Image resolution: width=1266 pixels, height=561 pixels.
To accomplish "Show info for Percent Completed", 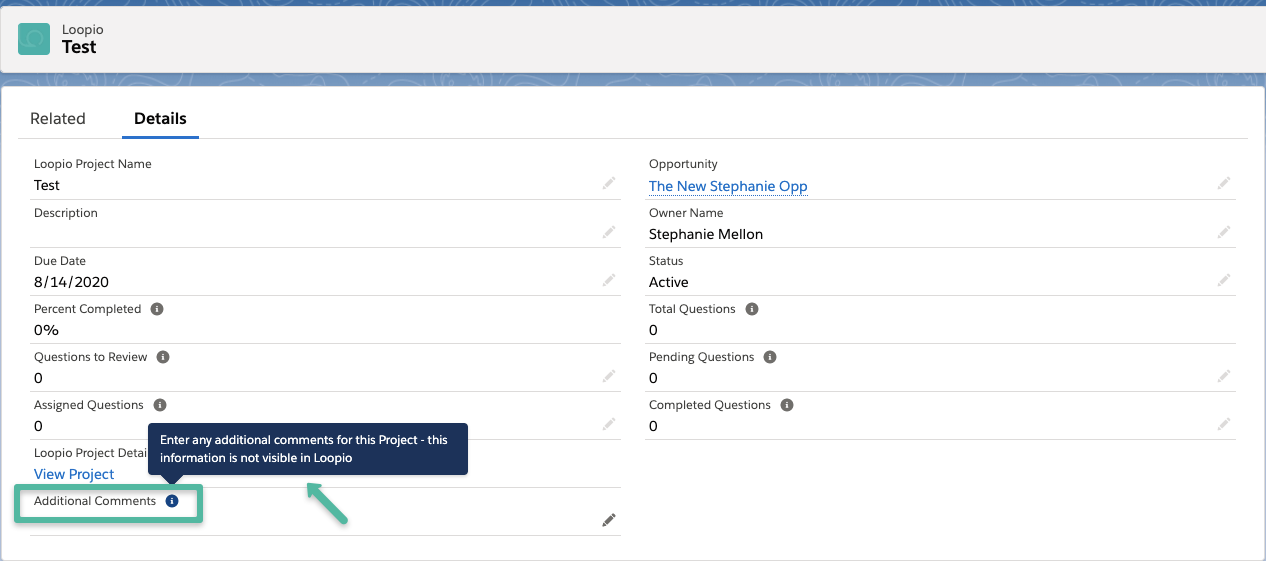I will [x=157, y=309].
